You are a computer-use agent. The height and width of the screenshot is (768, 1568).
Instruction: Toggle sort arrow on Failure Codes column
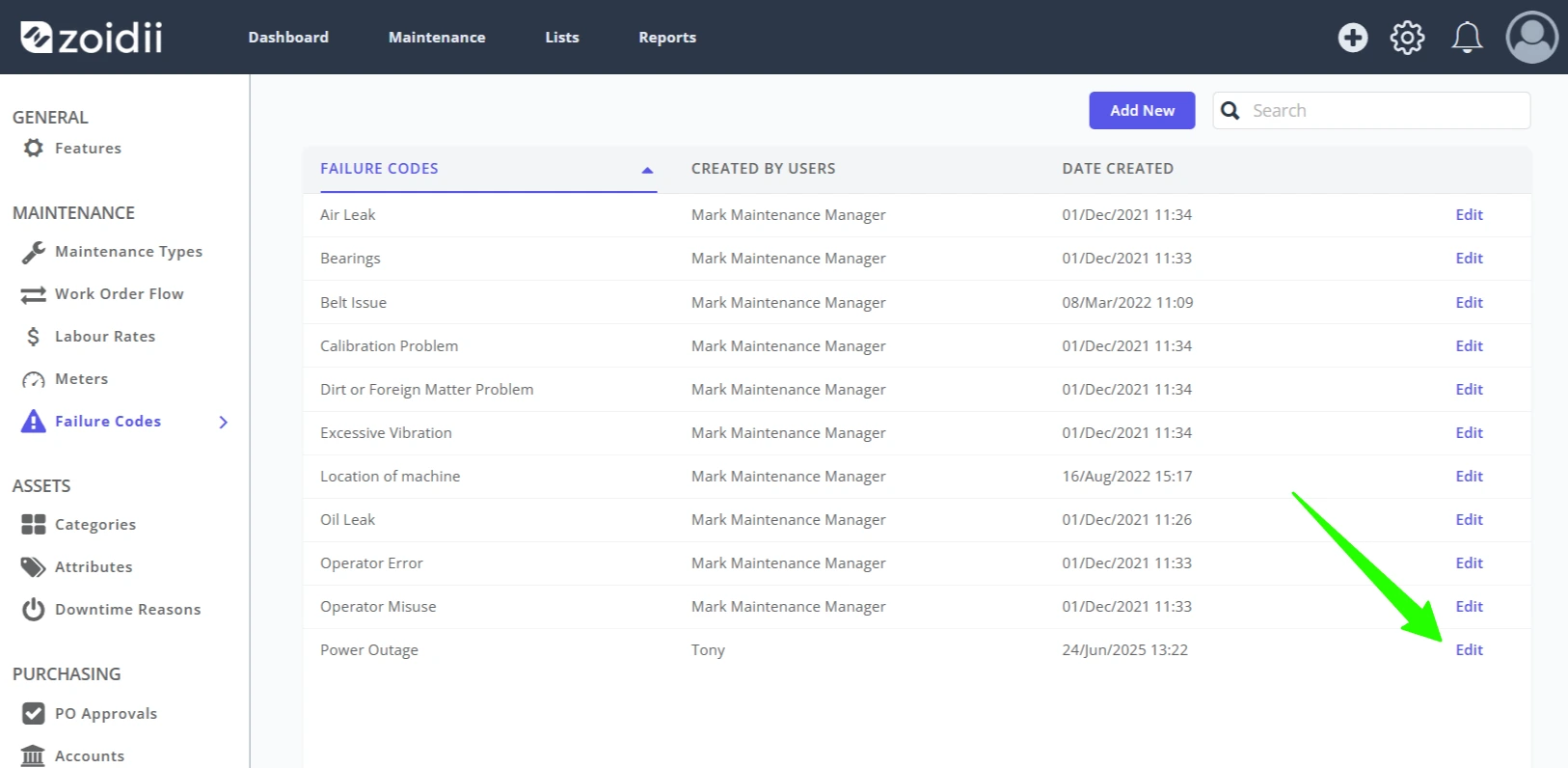648,170
